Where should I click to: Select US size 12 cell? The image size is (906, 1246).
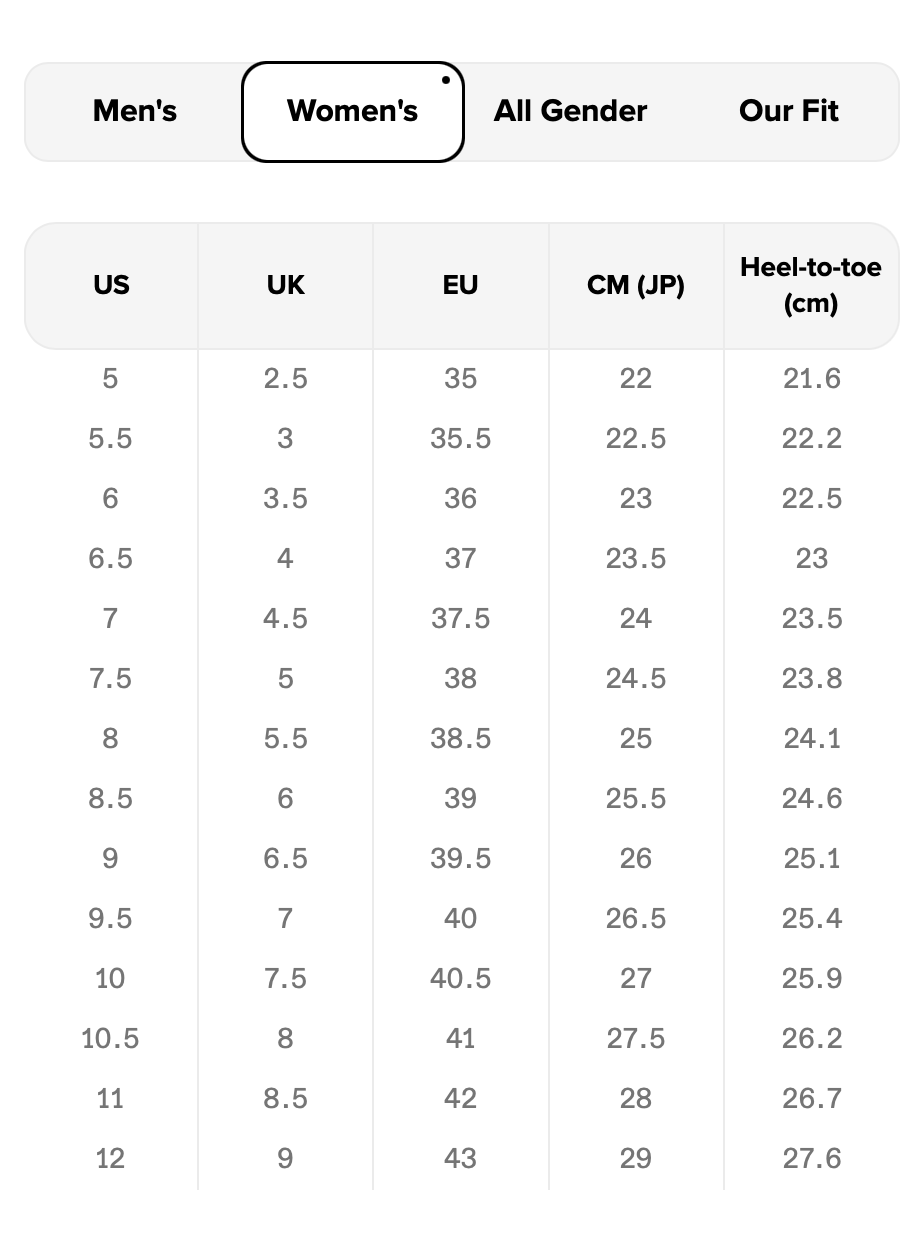click(x=110, y=1159)
